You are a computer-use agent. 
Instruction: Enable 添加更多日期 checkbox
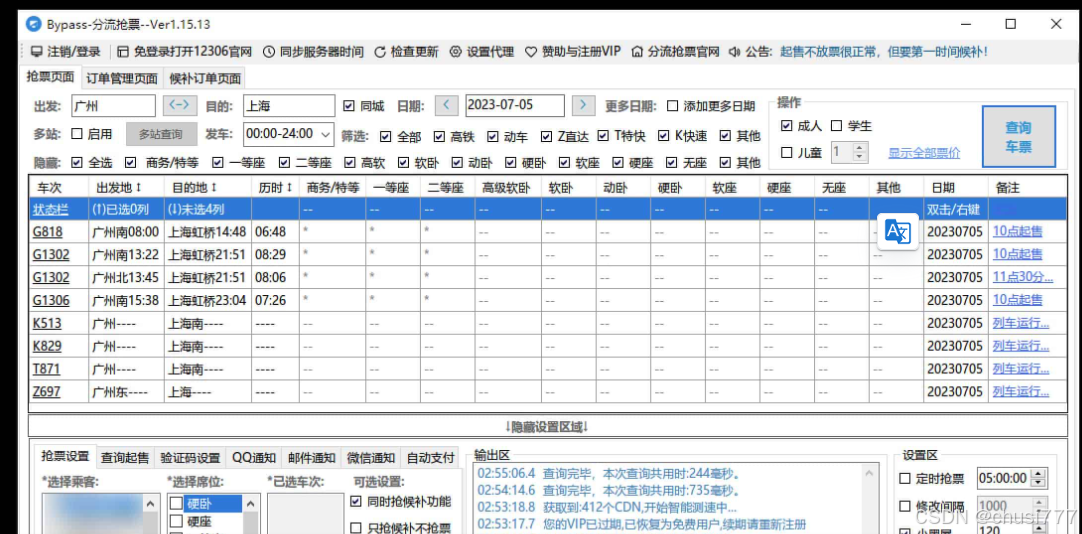(x=673, y=106)
